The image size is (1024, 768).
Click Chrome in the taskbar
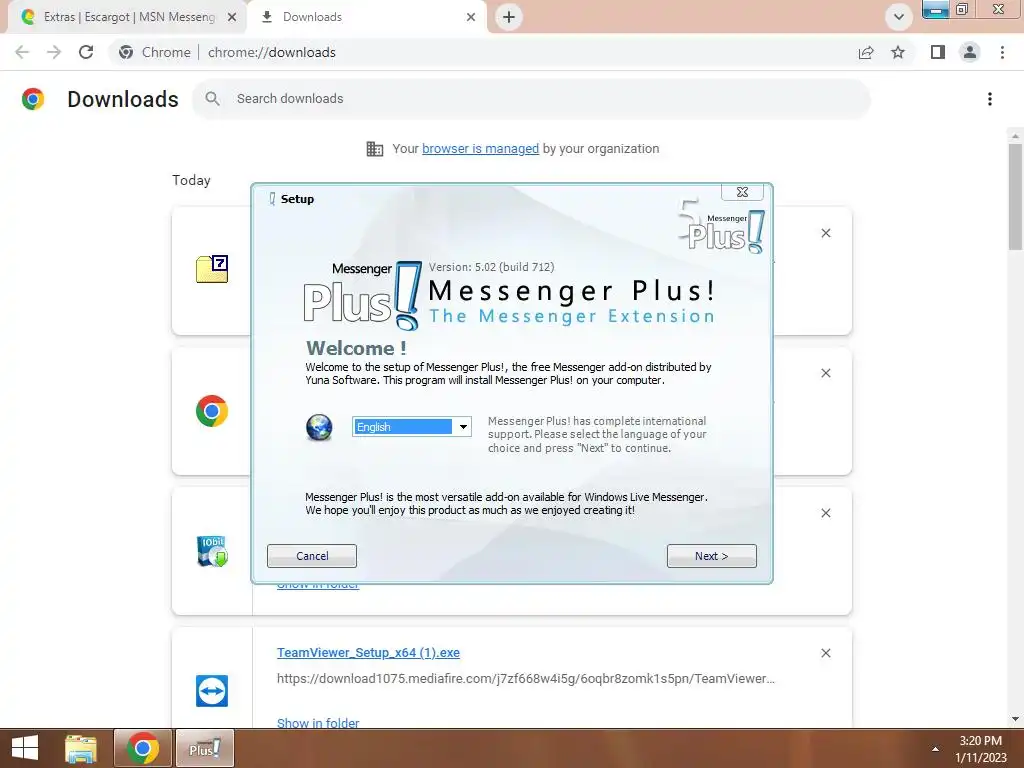[x=142, y=748]
